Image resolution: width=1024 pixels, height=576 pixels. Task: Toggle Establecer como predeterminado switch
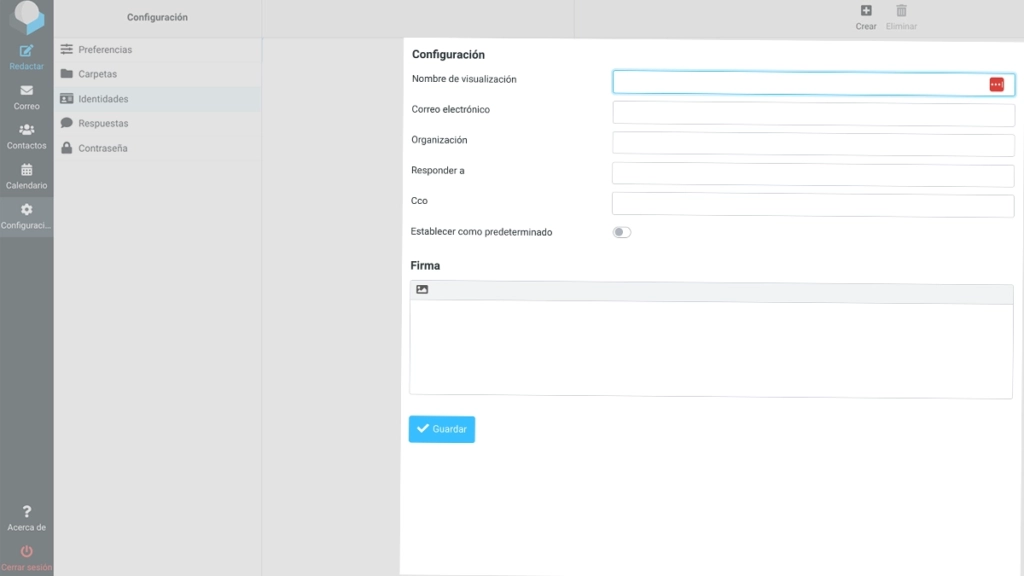pos(622,232)
